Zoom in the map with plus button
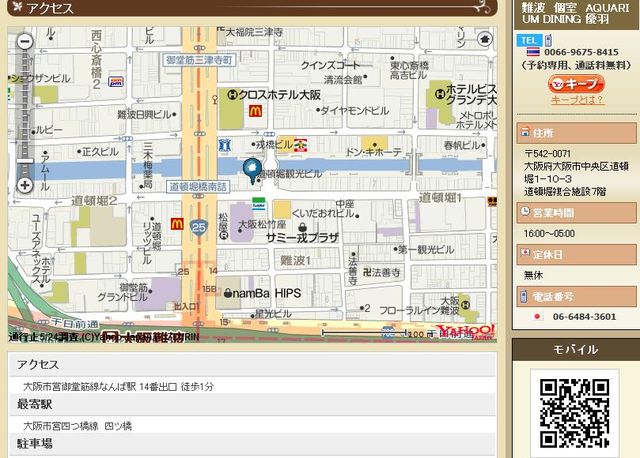The width and height of the screenshot is (640, 458). click(x=25, y=185)
